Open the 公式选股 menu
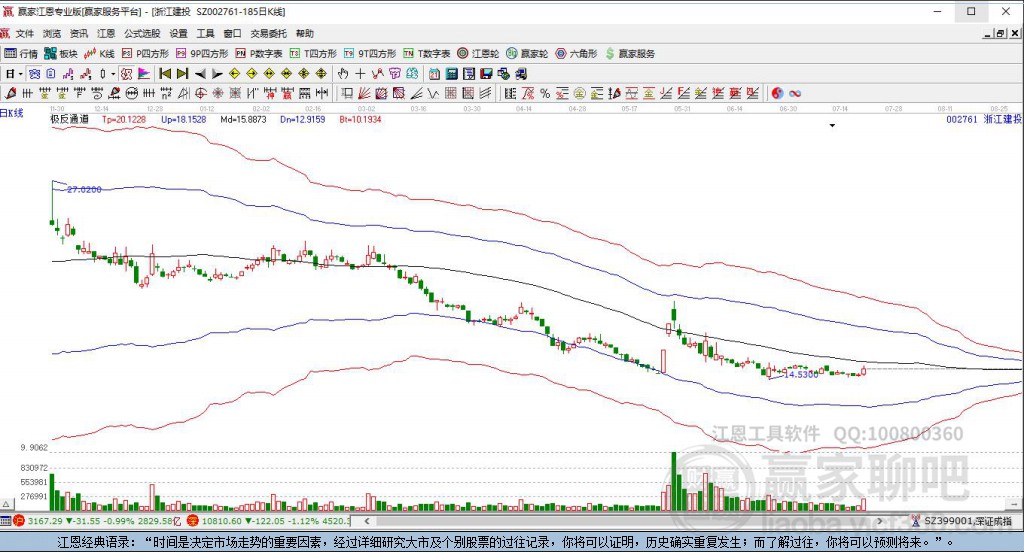1024x552 pixels. tap(142, 33)
